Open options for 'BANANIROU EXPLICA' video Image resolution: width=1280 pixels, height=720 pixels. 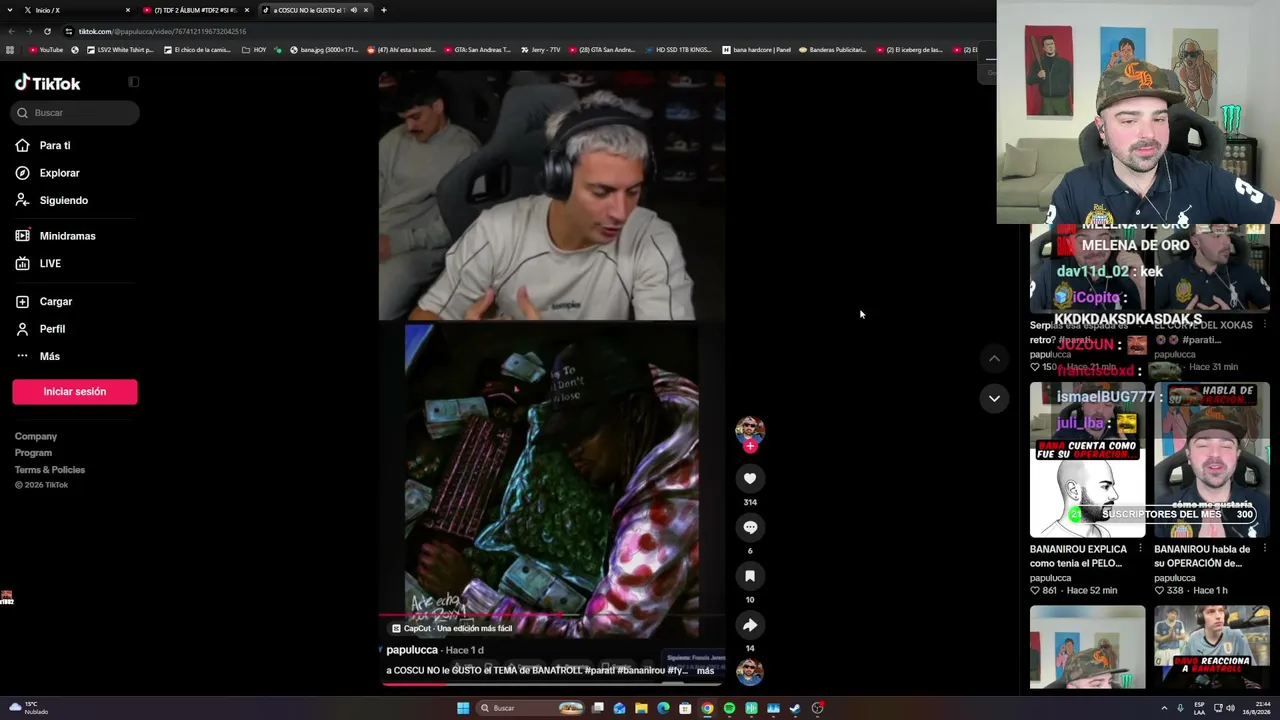tap(1140, 549)
